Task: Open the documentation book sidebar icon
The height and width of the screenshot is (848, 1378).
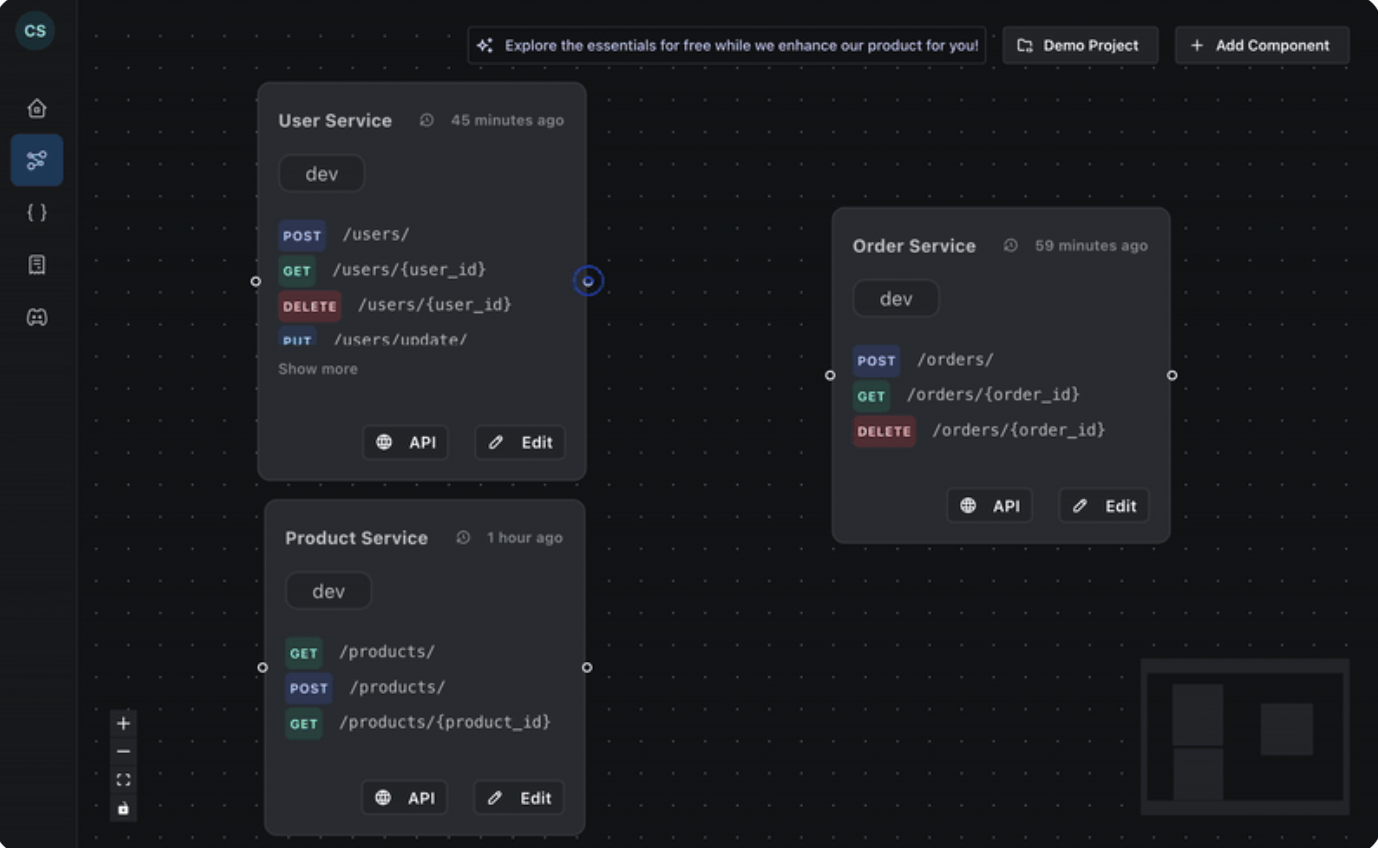Action: tap(37, 265)
